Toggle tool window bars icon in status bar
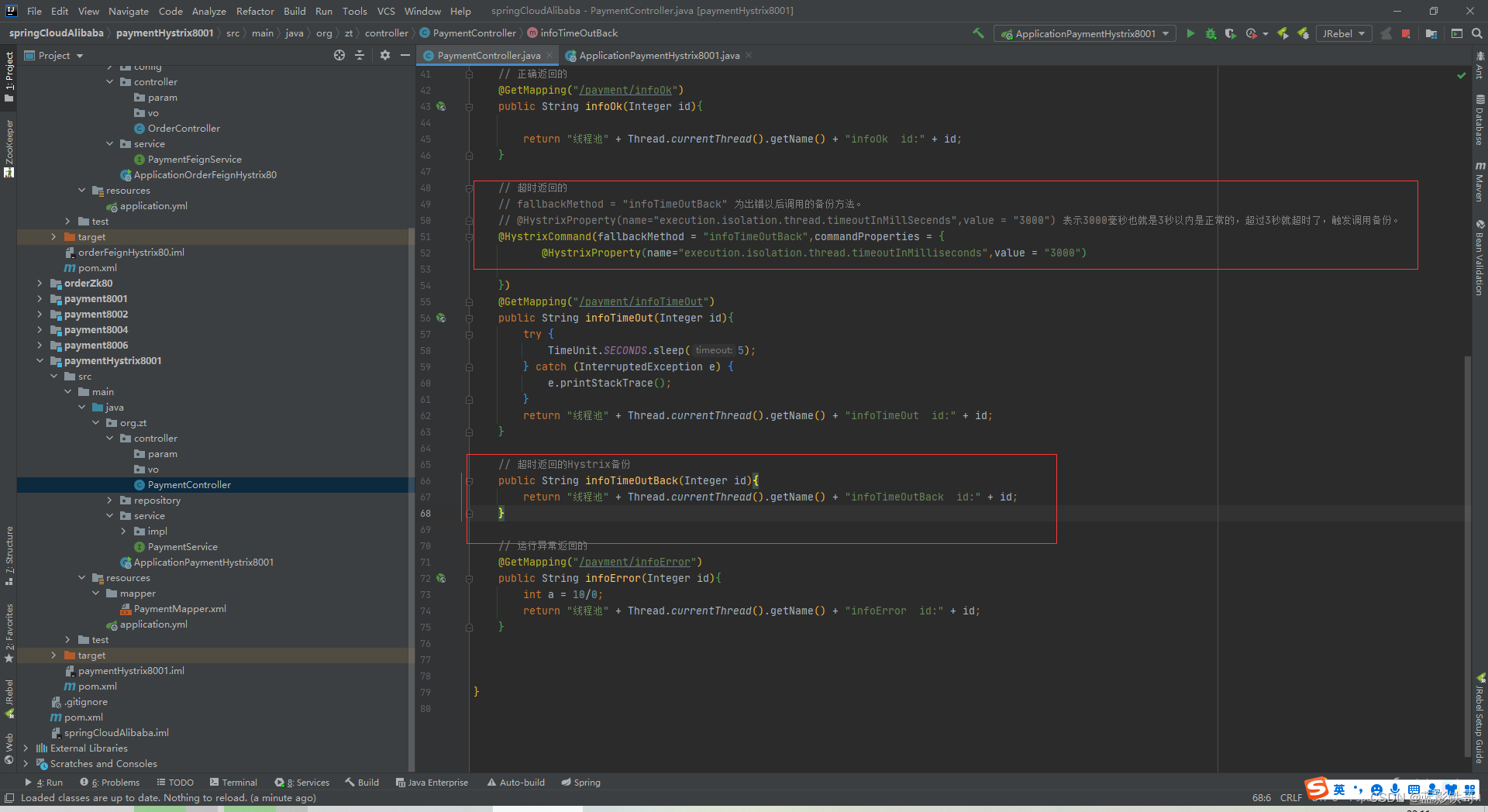Image resolution: width=1488 pixels, height=812 pixels. 9,798
